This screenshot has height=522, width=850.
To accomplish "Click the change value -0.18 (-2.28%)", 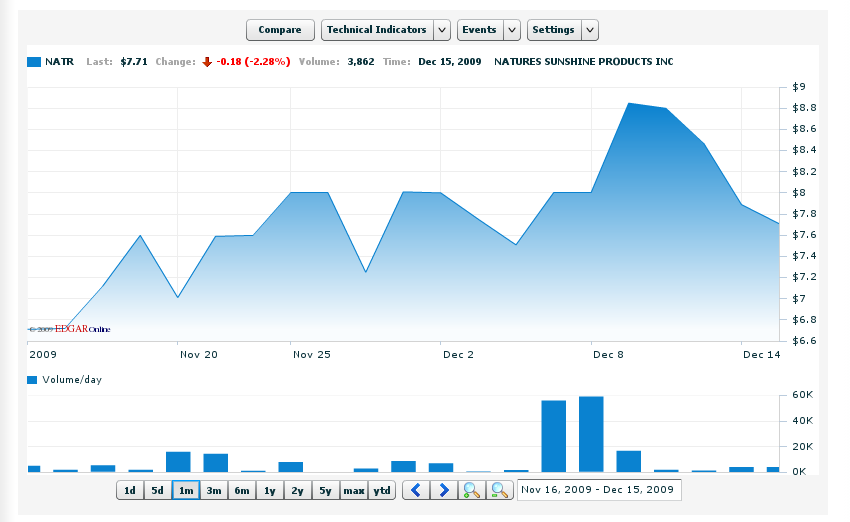I will tap(253, 62).
